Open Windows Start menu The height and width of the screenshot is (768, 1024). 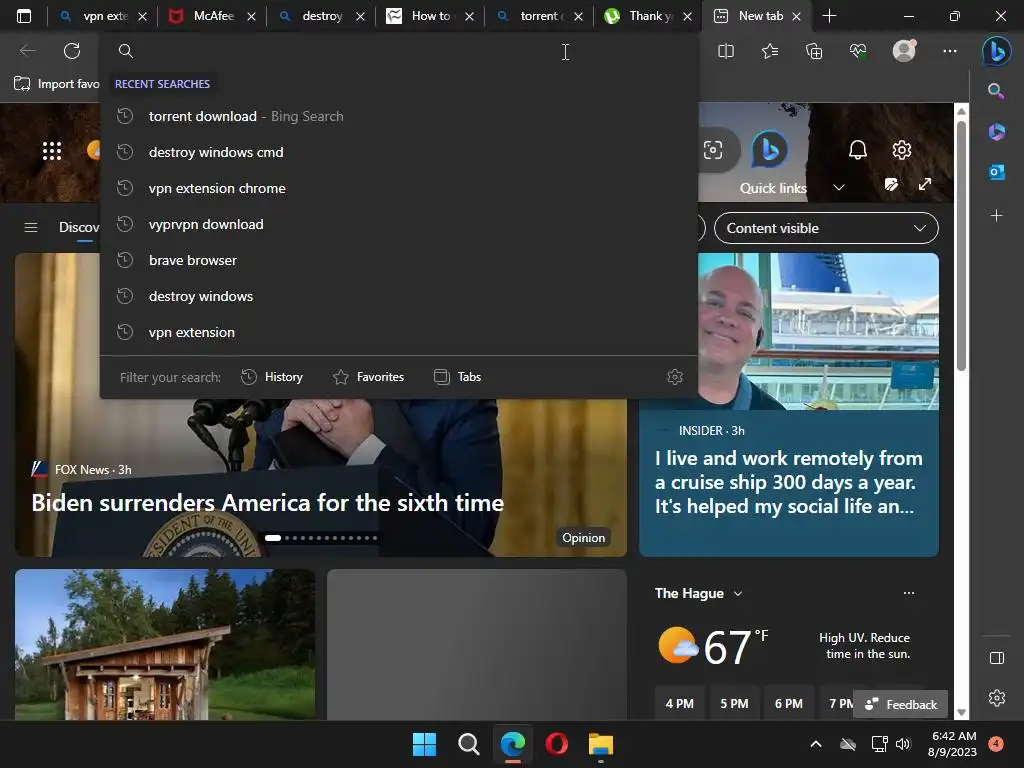424,744
